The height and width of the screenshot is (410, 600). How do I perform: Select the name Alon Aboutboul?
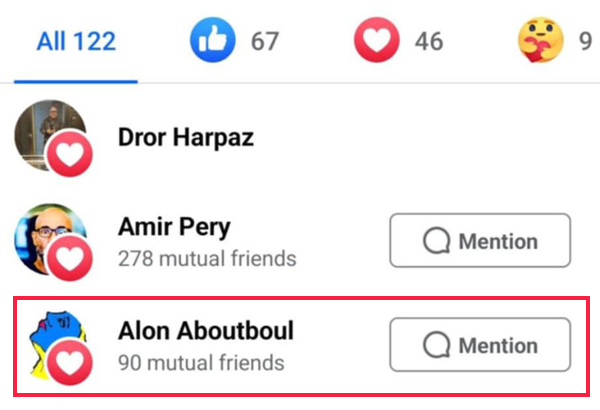pos(206,331)
